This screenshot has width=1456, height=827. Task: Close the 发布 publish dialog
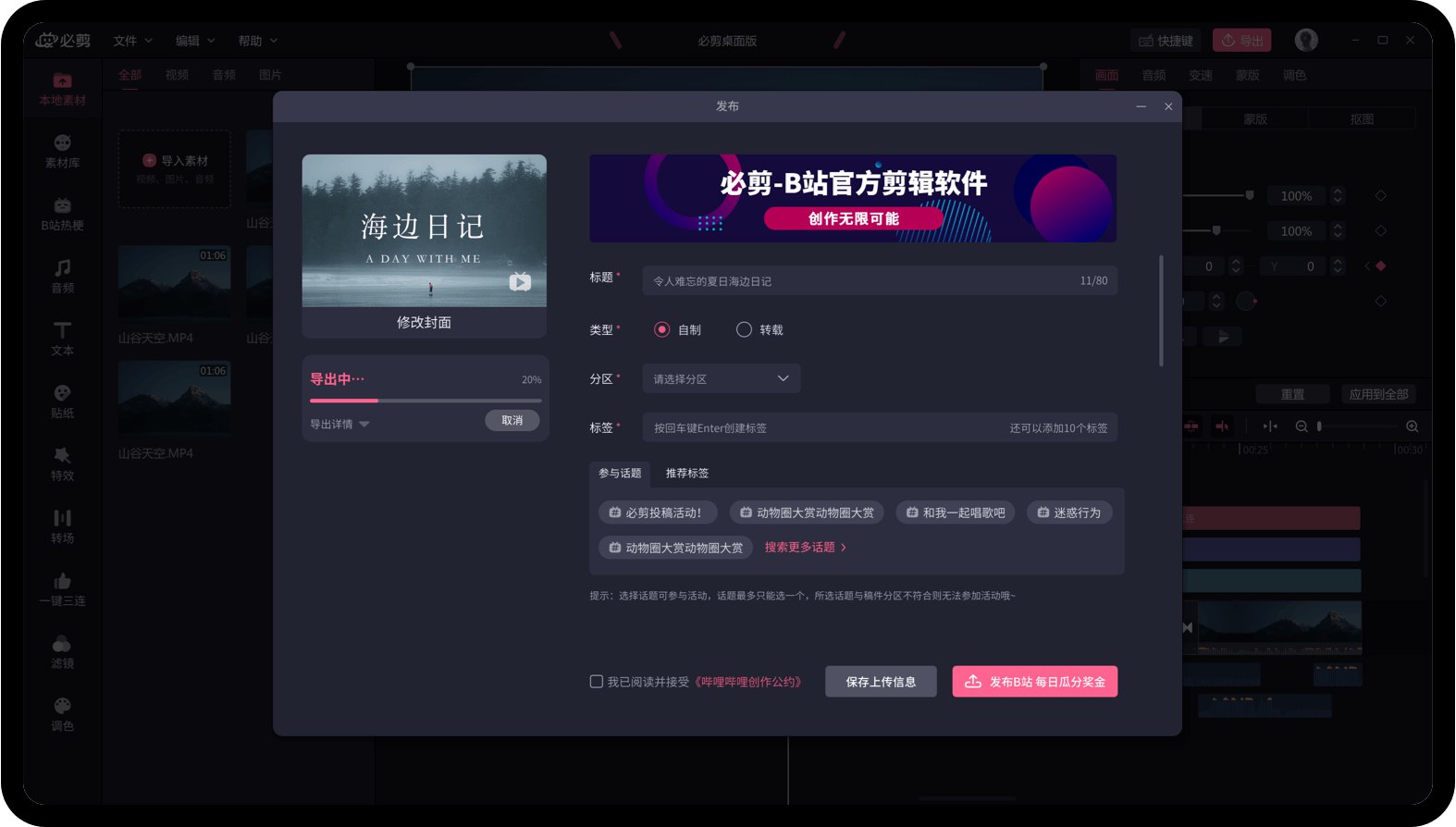click(1168, 106)
